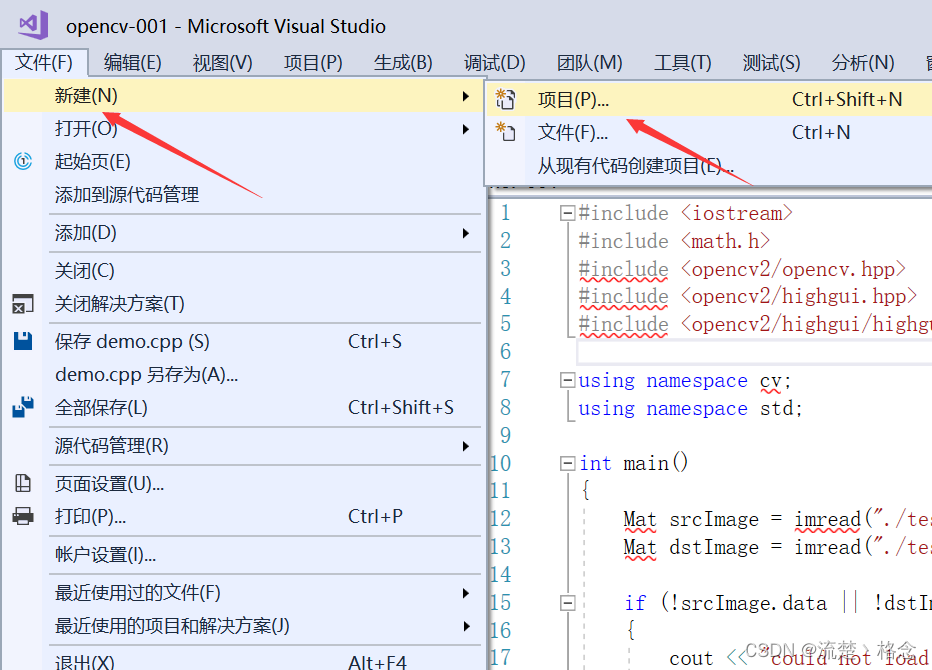This screenshot has width=932, height=670.
Task: Click the save demo.cpp floppy icon
Action: (23, 341)
